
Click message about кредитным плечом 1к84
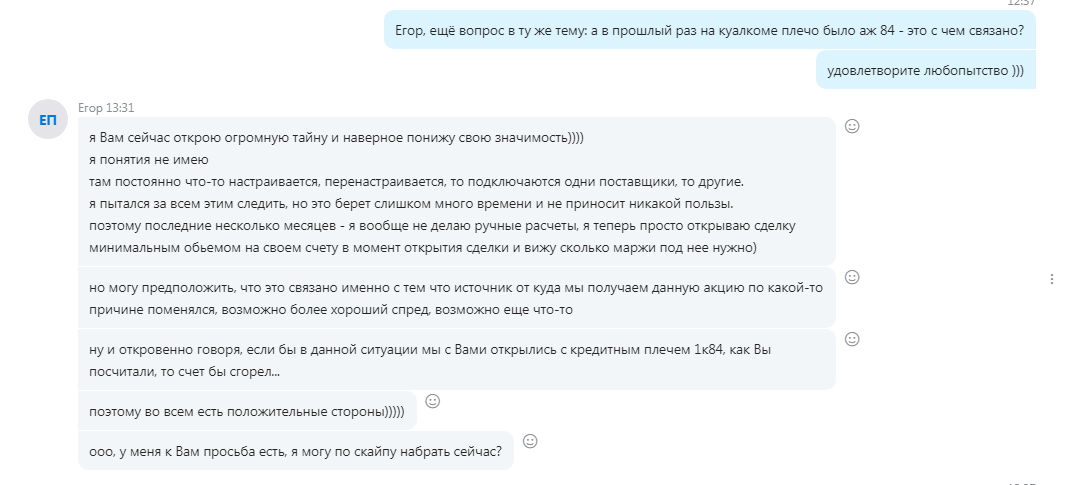[456, 360]
